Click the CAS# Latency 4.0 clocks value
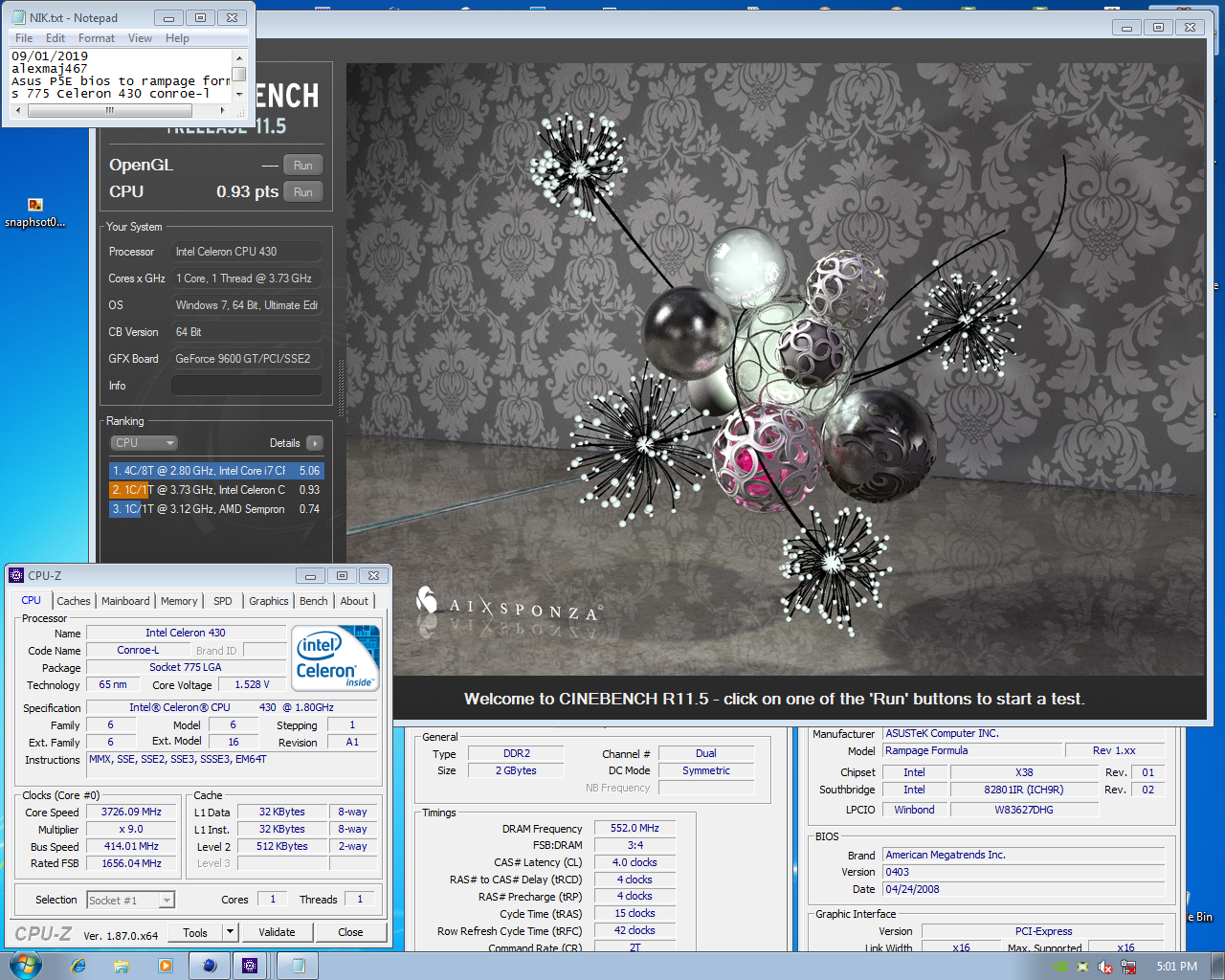Viewport: 1225px width, 980px height. [635, 862]
